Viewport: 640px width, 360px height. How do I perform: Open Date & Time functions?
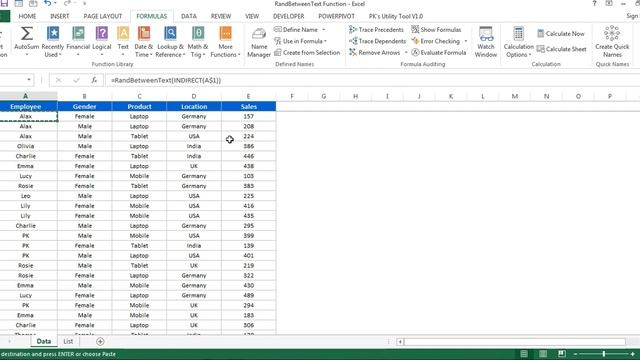pos(144,42)
